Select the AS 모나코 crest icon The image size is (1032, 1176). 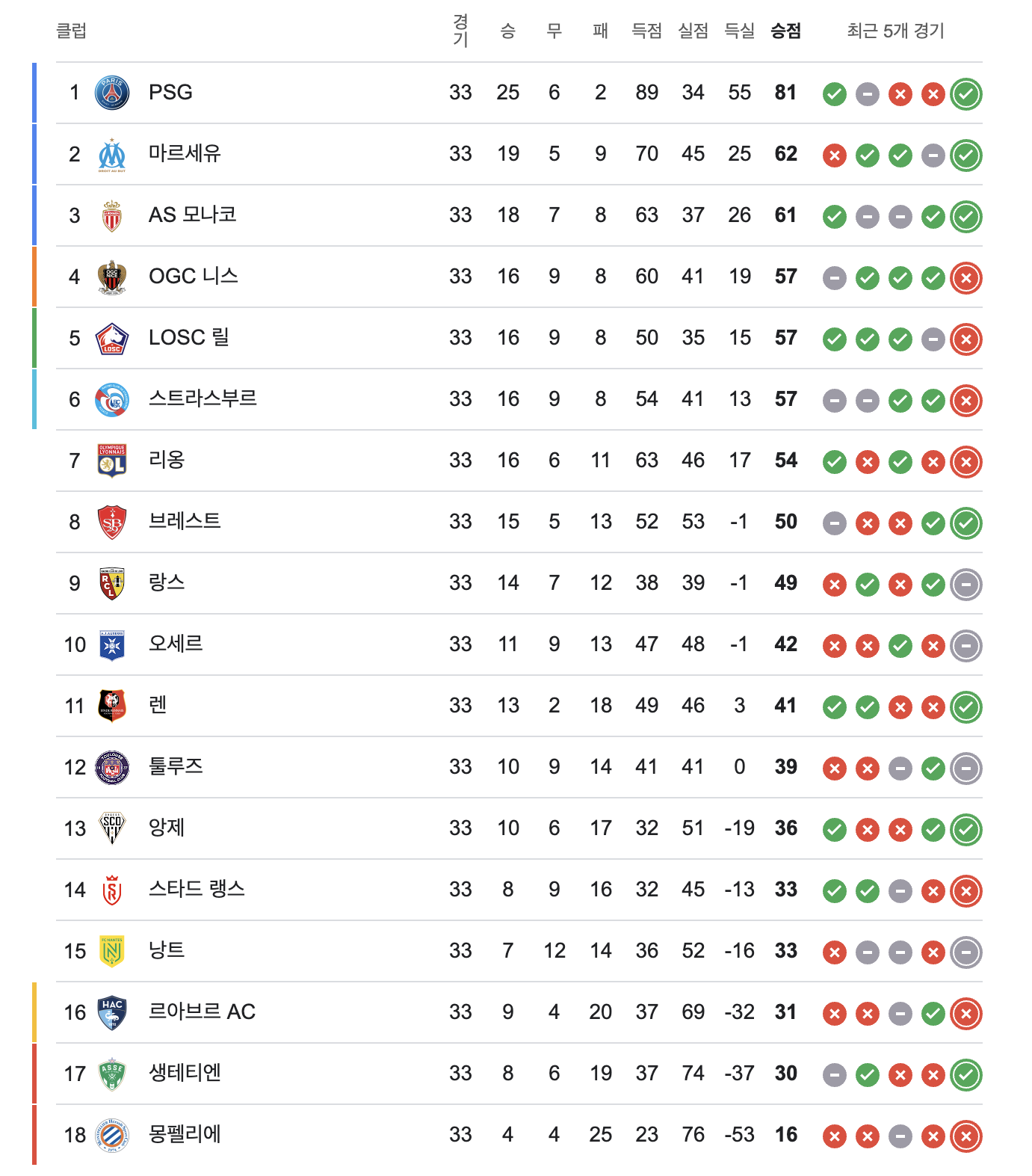pos(112,216)
